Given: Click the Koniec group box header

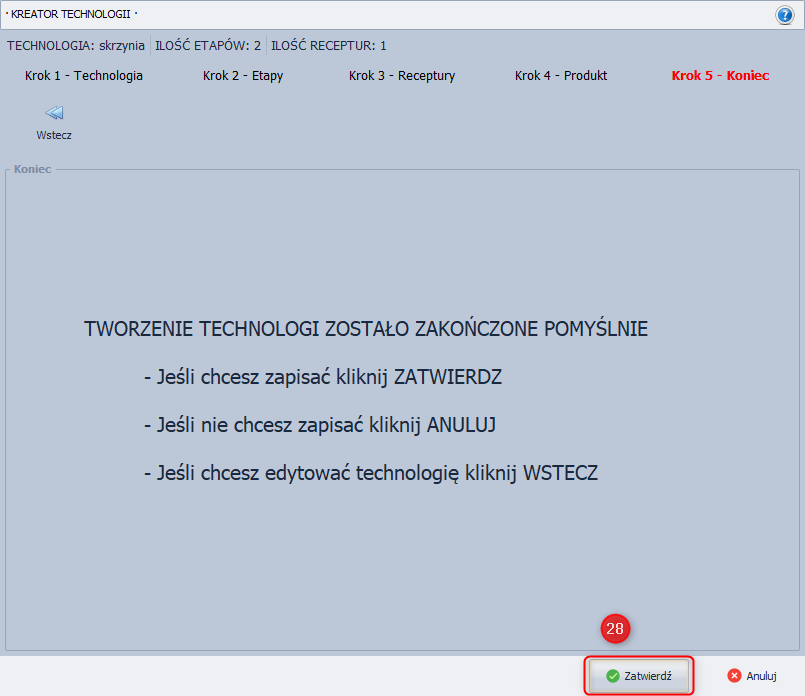Looking at the screenshot, I should coord(32,169).
